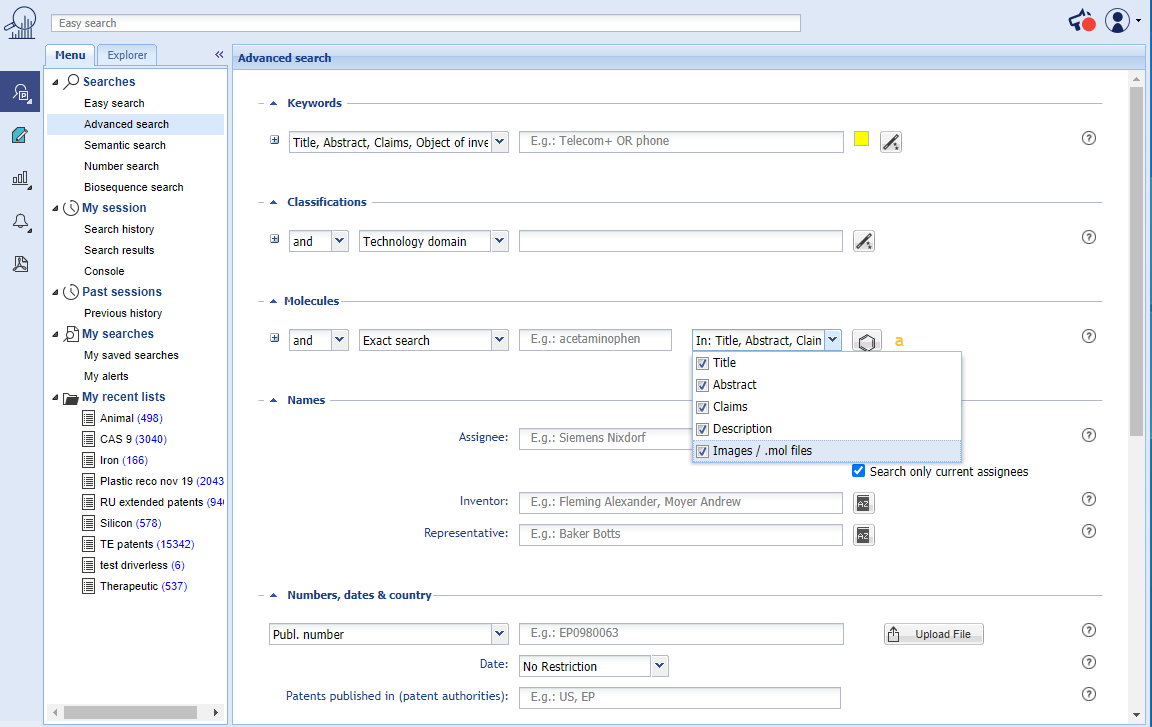This screenshot has height=727, width=1152.
Task: Uncheck the Description option in dropdown list
Action: pyautogui.click(x=702, y=430)
